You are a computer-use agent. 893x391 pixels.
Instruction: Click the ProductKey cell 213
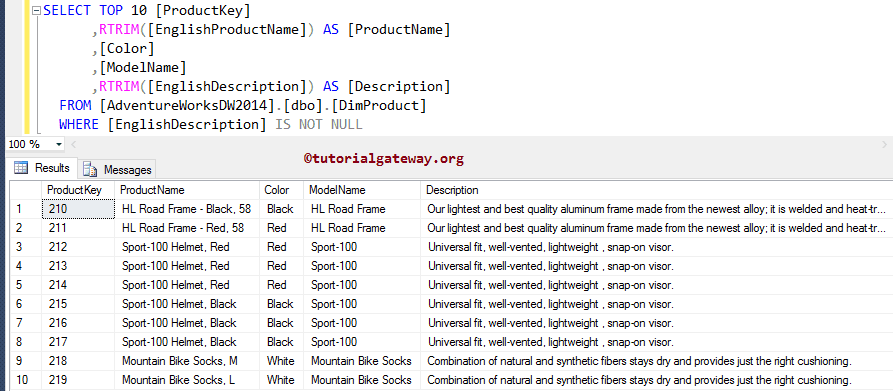[78, 266]
